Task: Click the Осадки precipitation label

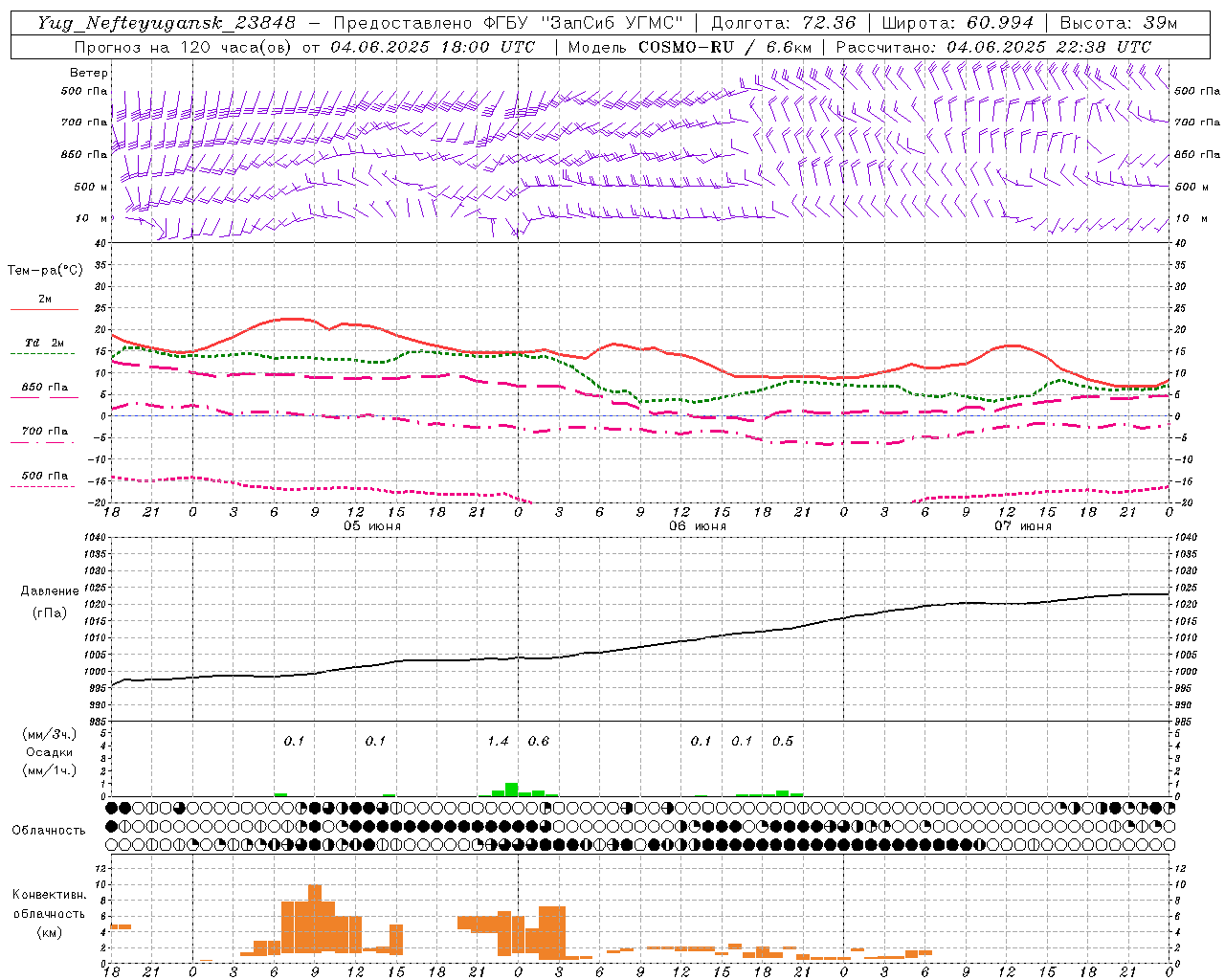Action: (x=49, y=752)
